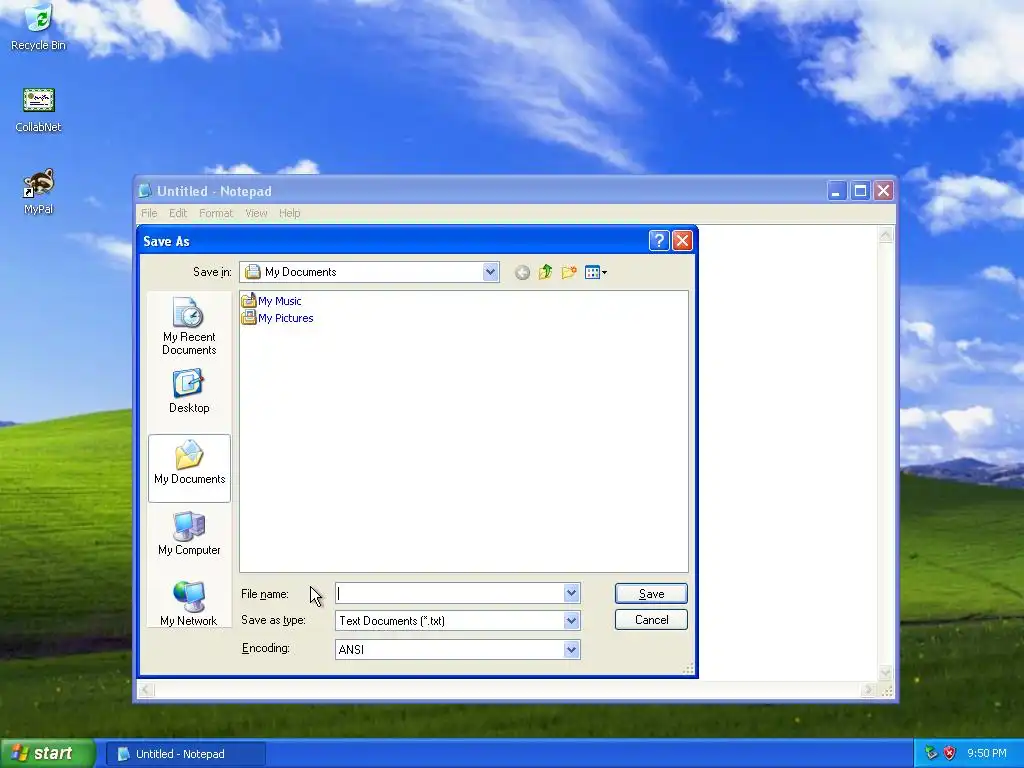
Task: Jump to Desktop in places bar
Action: point(189,391)
